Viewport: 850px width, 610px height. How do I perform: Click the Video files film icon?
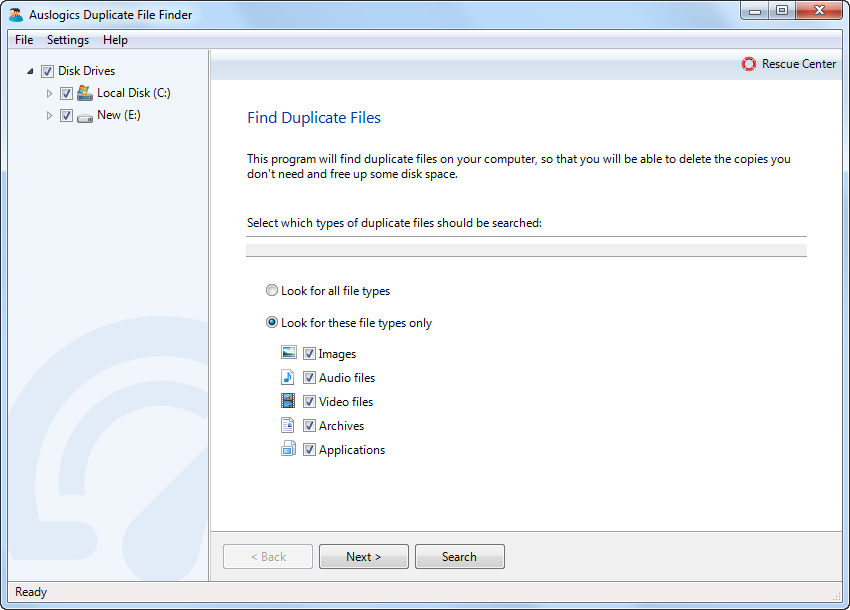289,401
